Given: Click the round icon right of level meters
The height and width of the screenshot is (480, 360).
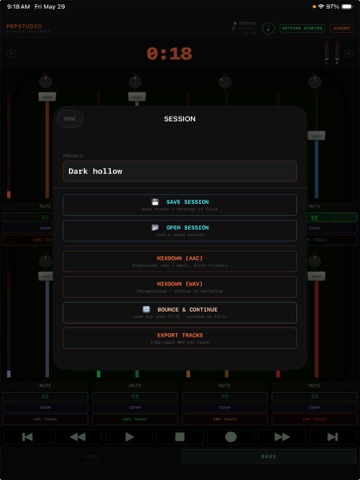Looking at the screenshot, I should pos(348,53).
